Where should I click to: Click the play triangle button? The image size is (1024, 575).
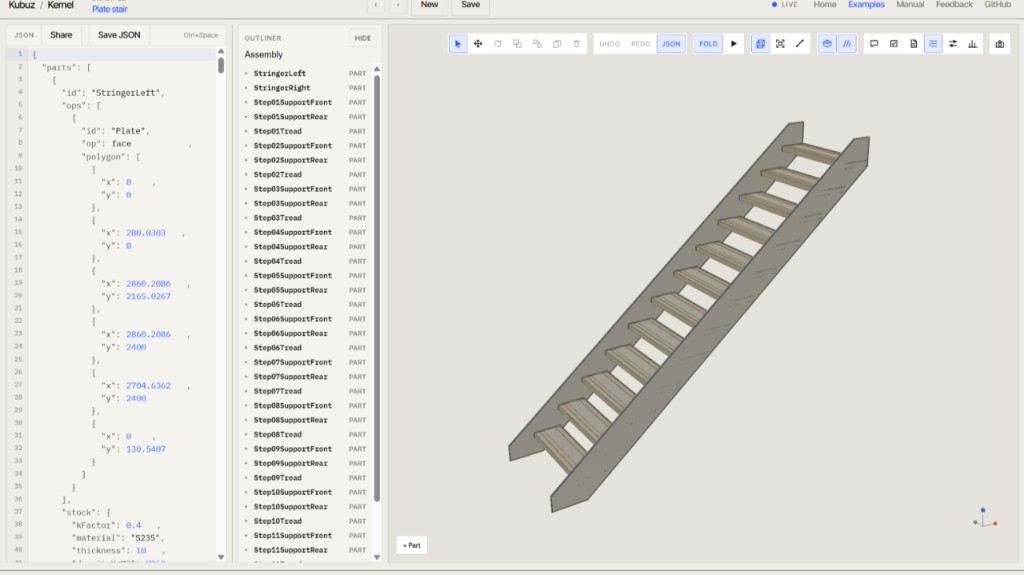734,44
